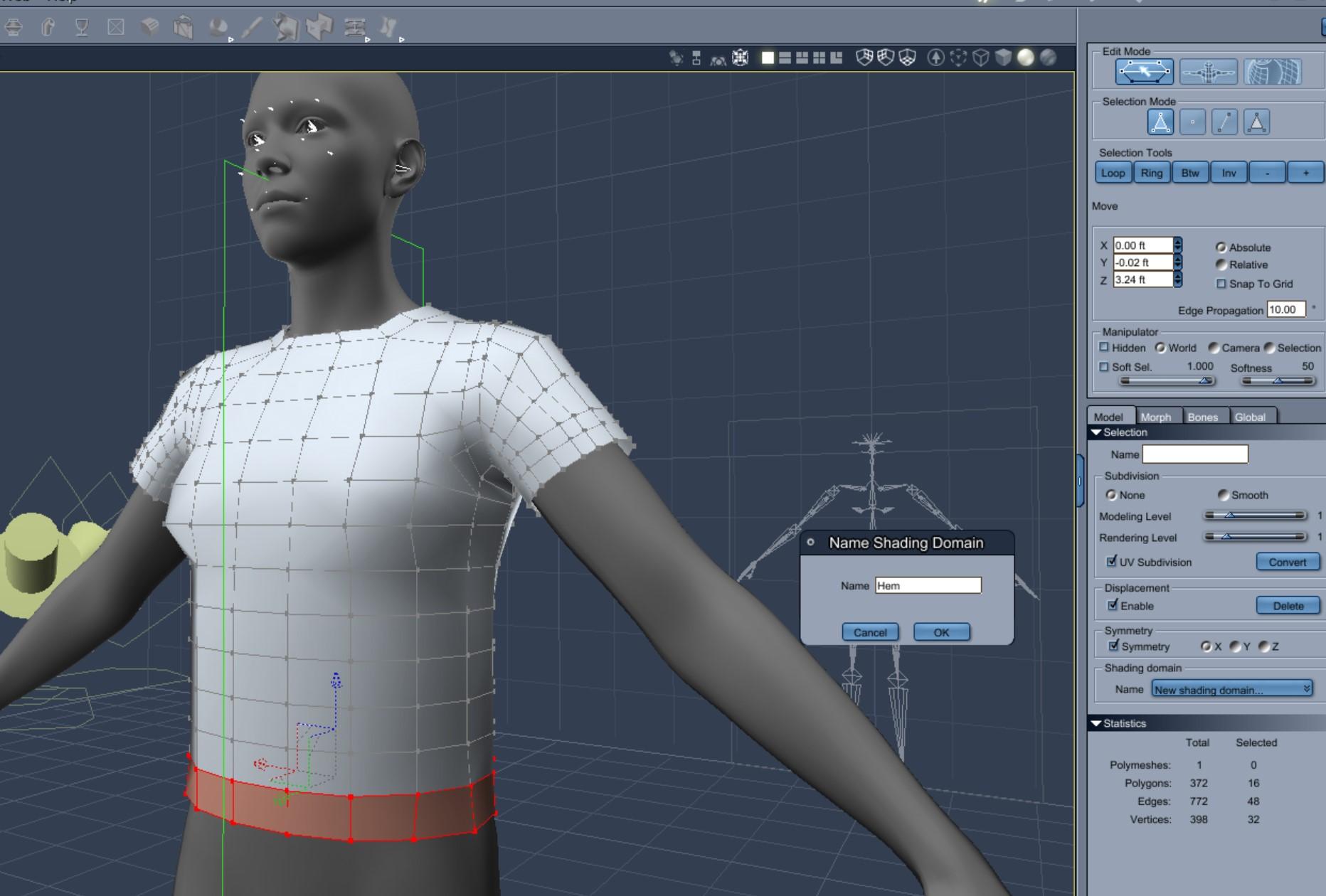Choose polygon (filled triangle) Selection Mode

(x=1257, y=122)
